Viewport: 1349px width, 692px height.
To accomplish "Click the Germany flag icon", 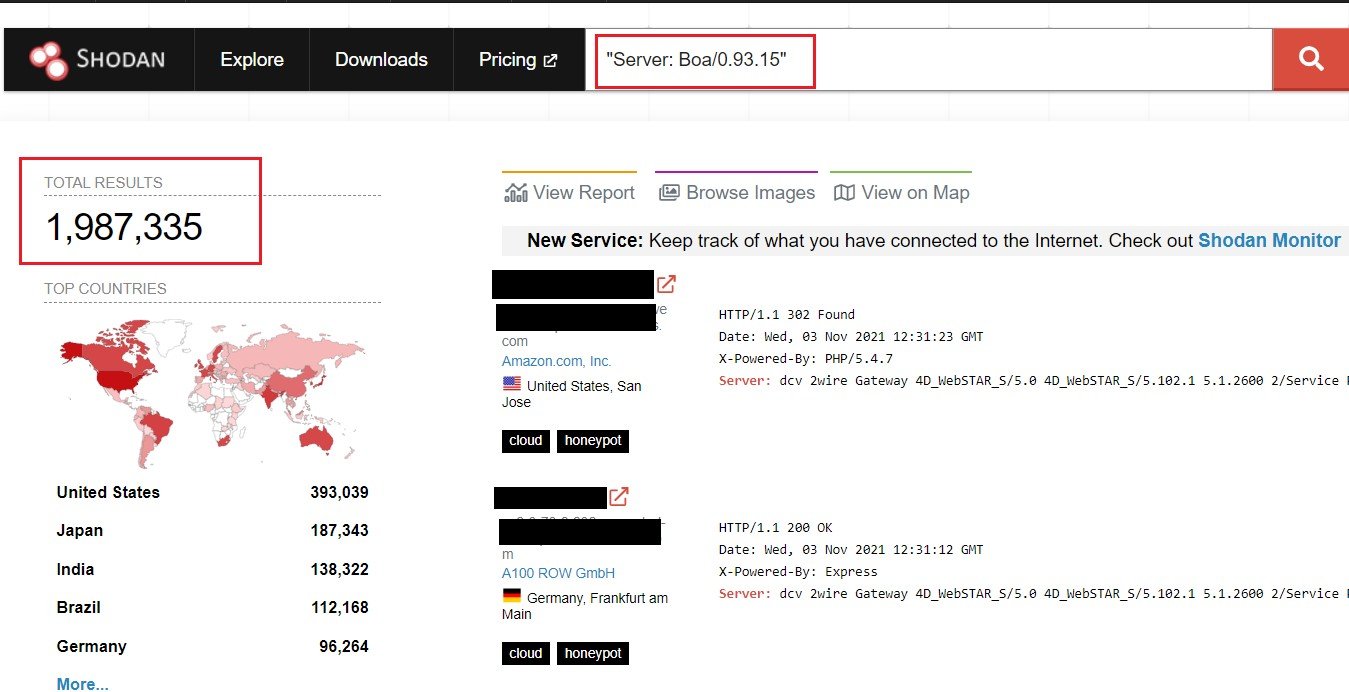I will (512, 596).
